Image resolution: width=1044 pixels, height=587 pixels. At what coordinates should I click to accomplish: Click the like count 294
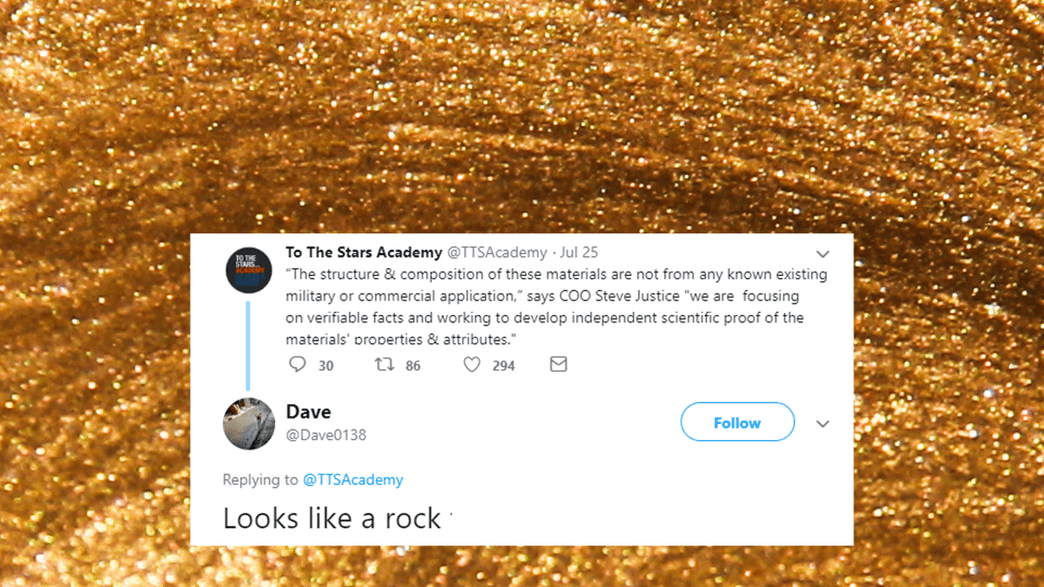pyautogui.click(x=503, y=366)
